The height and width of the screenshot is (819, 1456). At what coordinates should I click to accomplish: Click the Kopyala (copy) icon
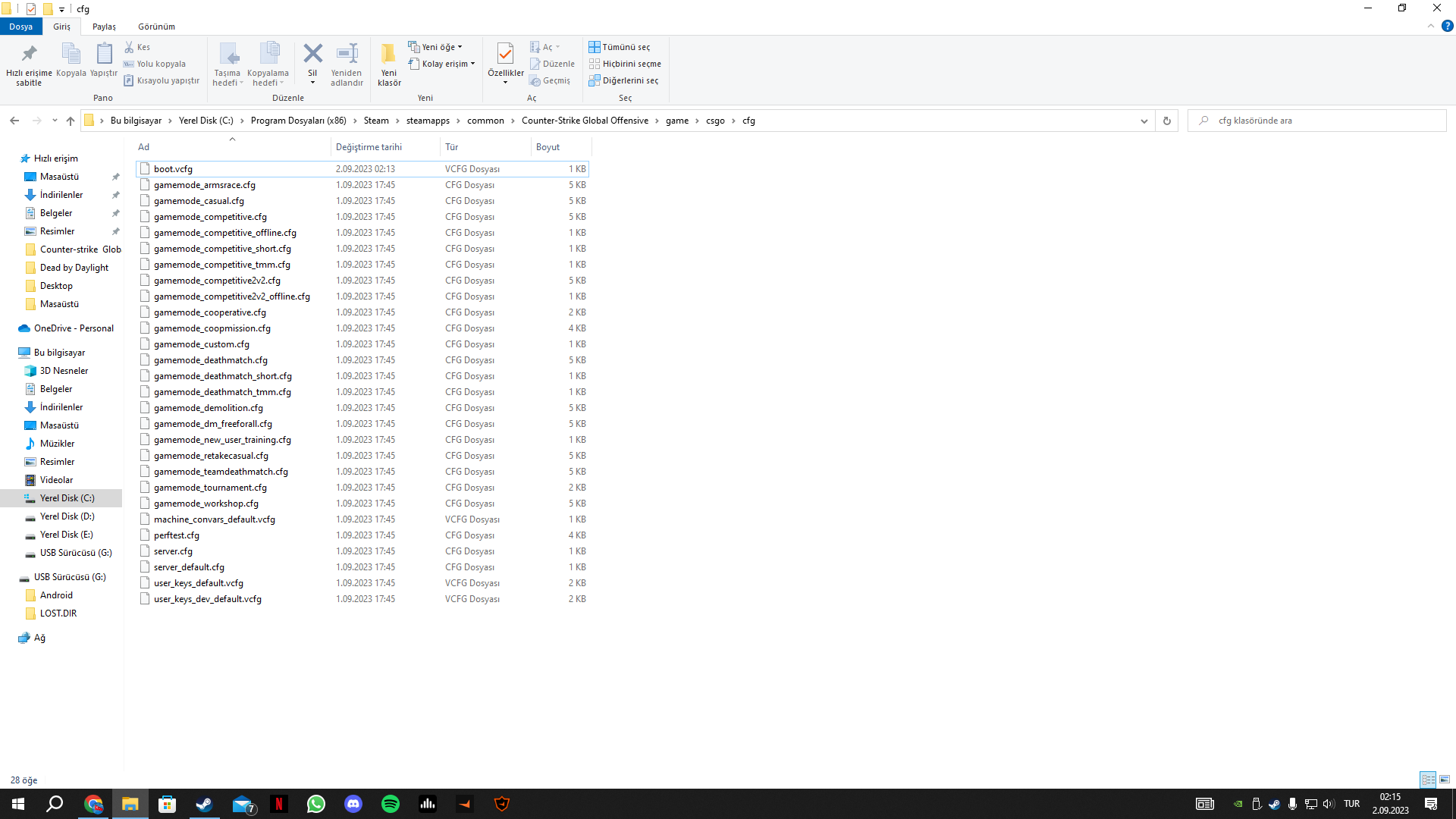click(71, 55)
